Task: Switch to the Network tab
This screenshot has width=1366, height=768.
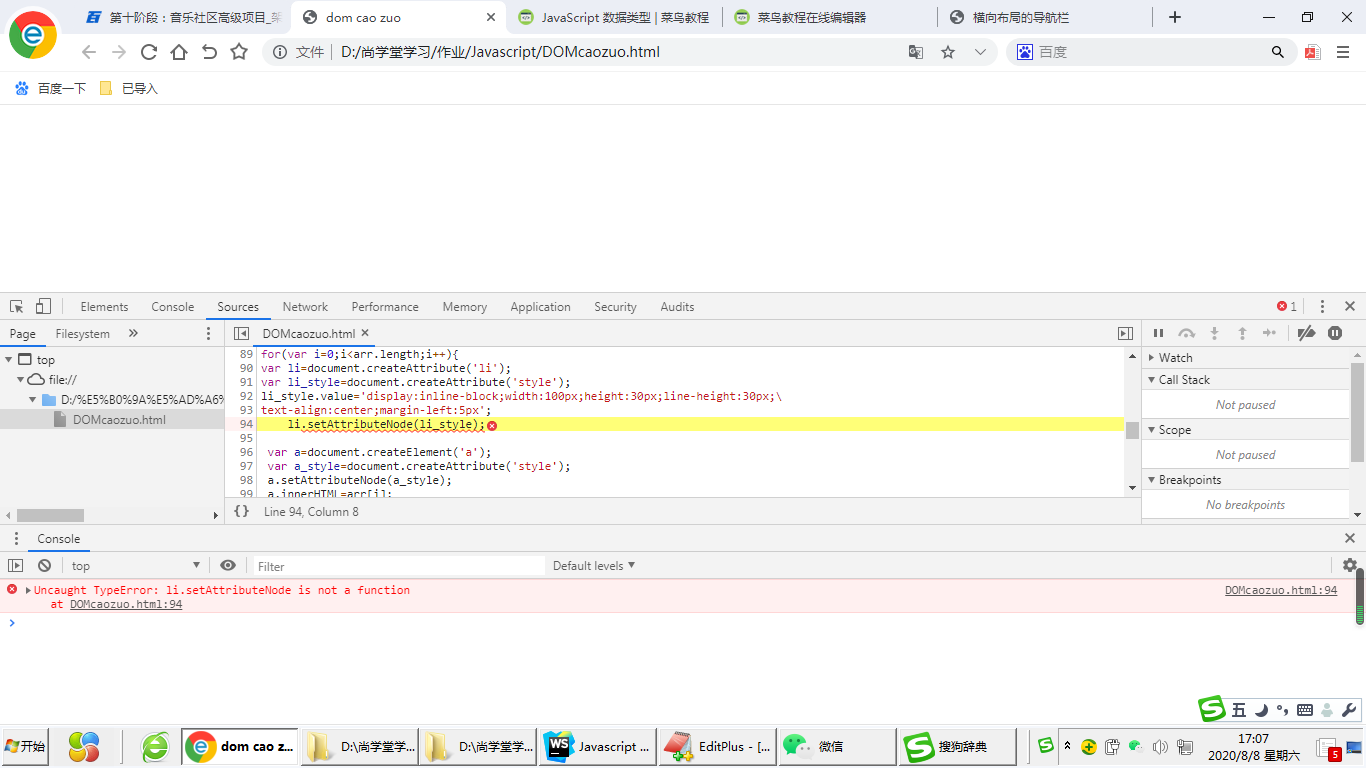Action: pyautogui.click(x=305, y=307)
